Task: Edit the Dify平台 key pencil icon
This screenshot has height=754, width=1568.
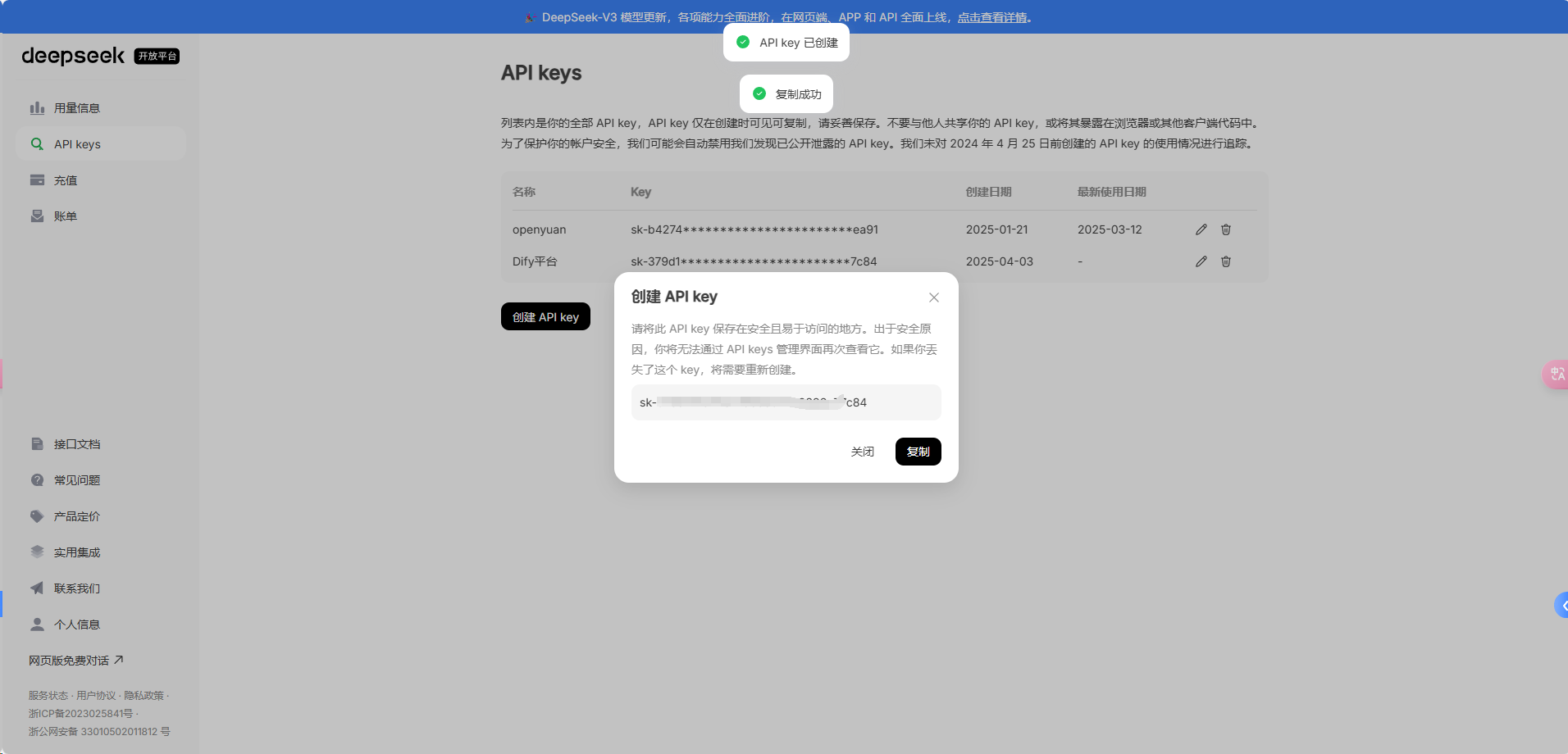Action: [1201, 261]
